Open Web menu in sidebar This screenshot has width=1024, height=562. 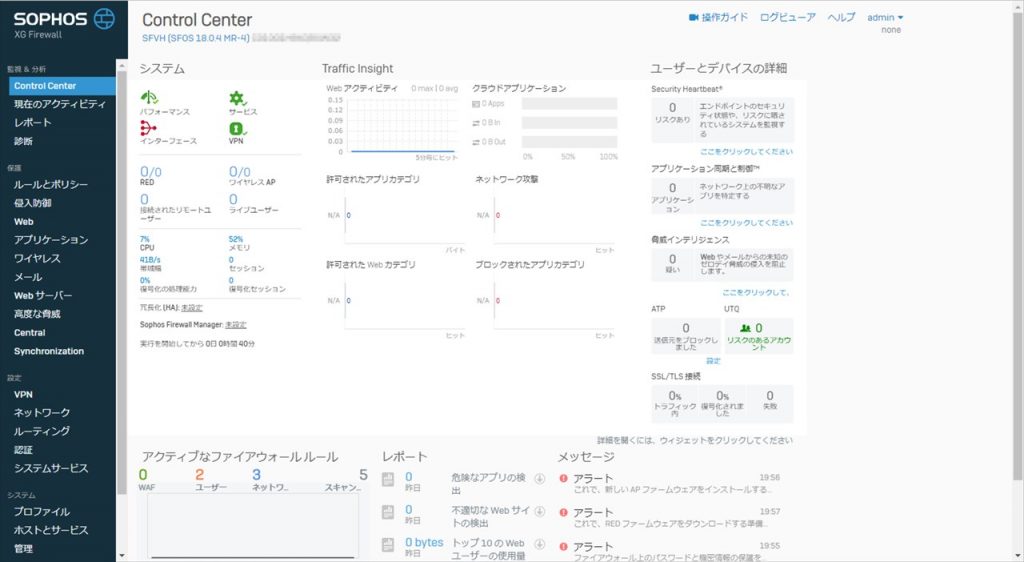coord(24,221)
